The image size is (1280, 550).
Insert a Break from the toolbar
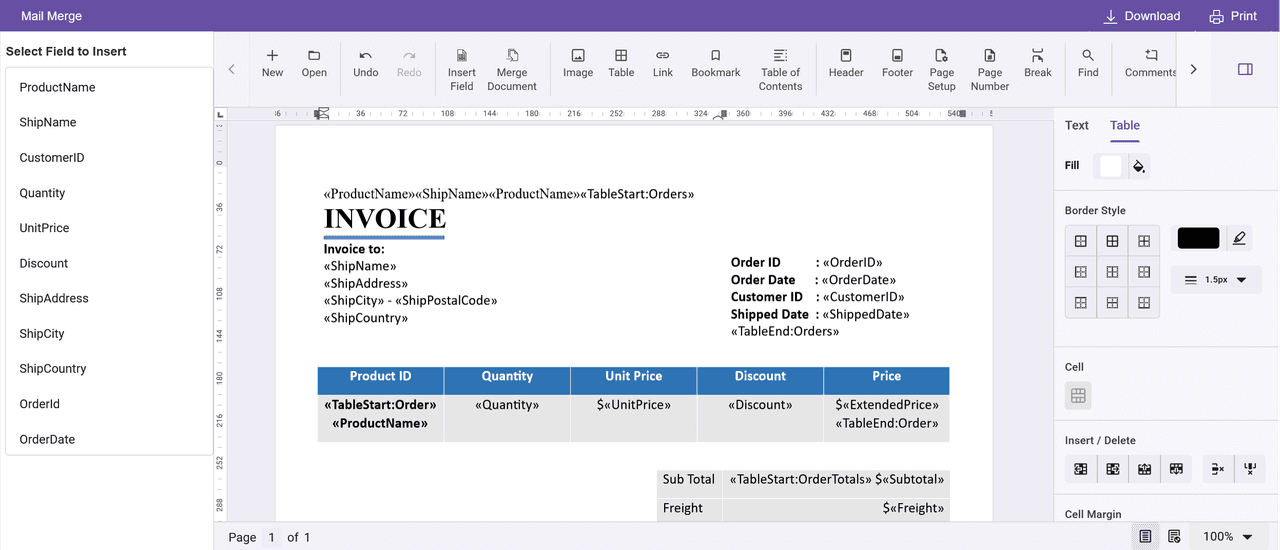coord(1038,63)
